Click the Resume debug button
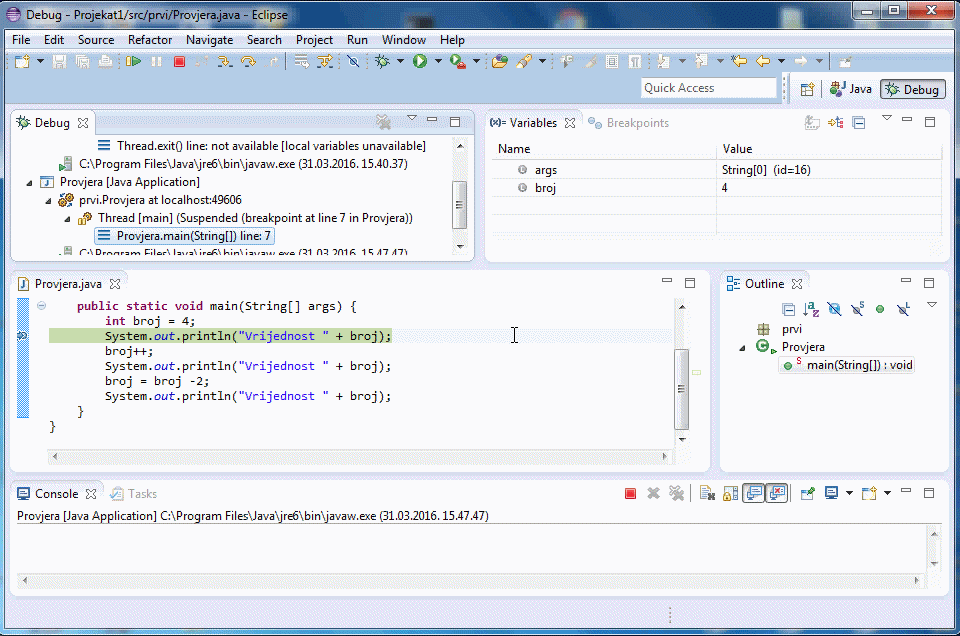The width and height of the screenshot is (960, 636). 133,62
